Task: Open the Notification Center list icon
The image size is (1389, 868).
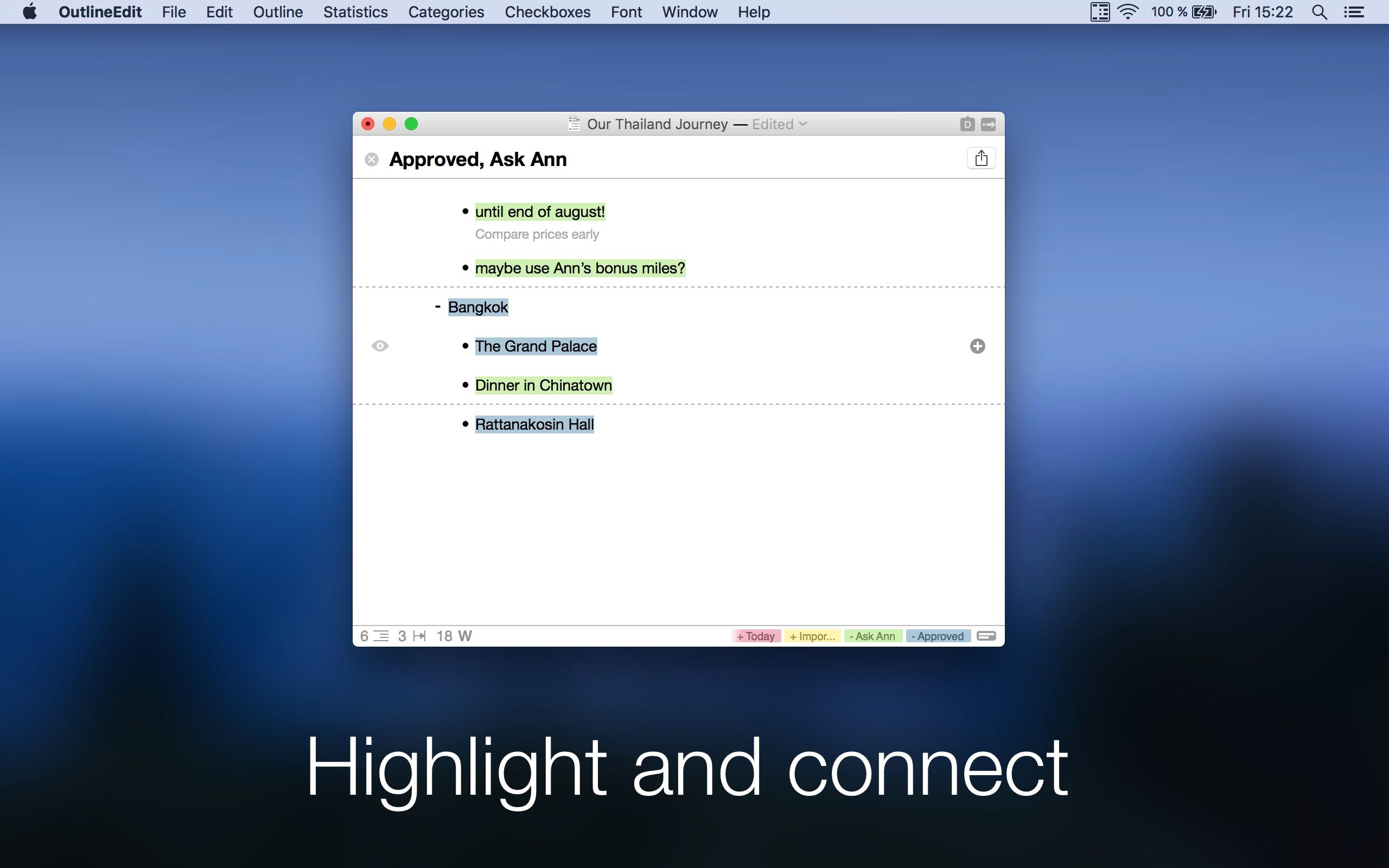Action: (1355, 12)
